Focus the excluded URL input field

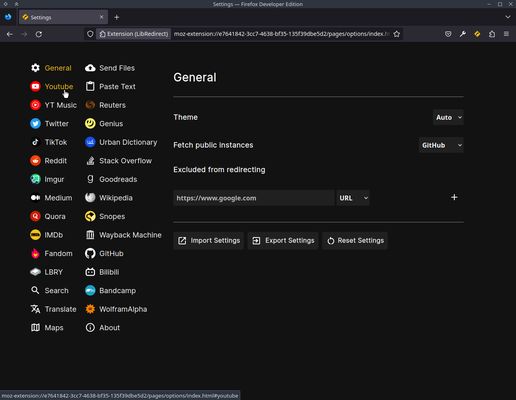pos(254,198)
